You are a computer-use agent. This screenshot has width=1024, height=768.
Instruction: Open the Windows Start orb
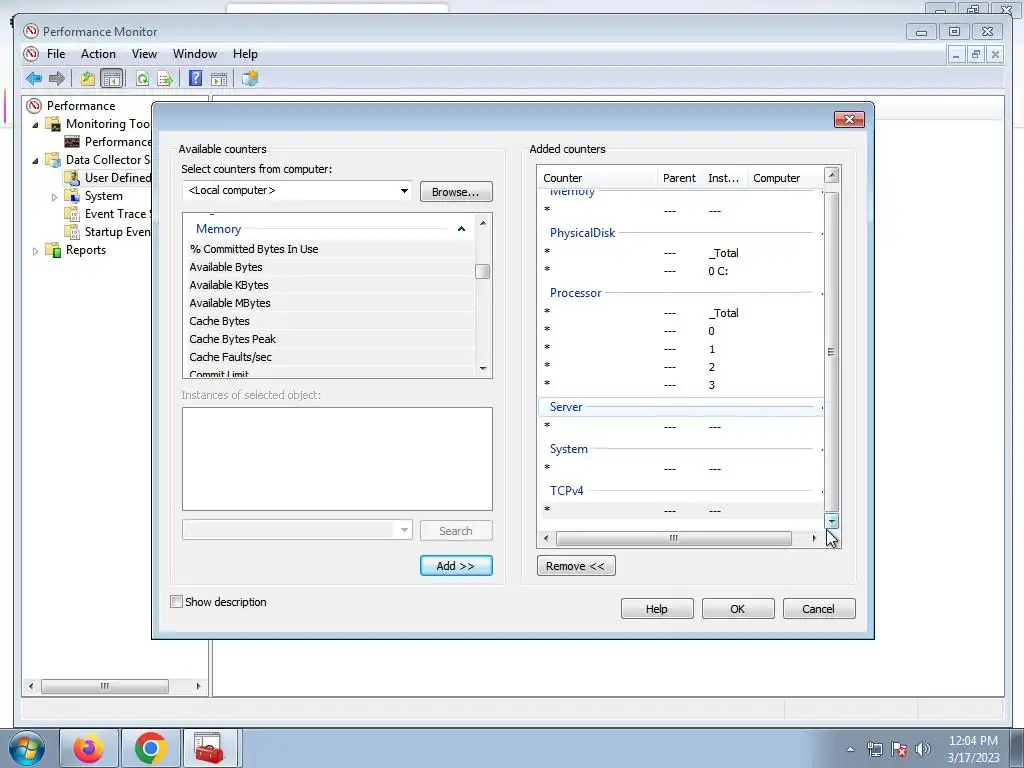point(26,748)
